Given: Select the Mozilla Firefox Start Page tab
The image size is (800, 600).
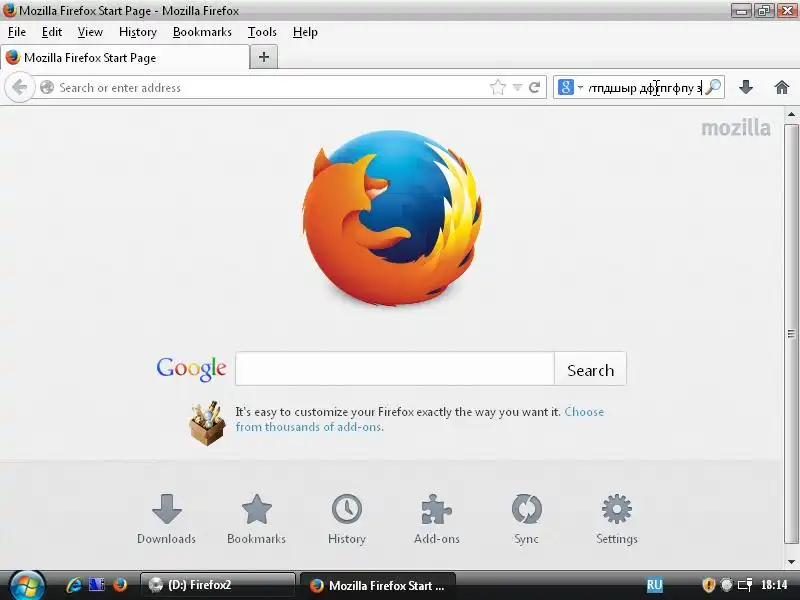Looking at the screenshot, I should 125,57.
